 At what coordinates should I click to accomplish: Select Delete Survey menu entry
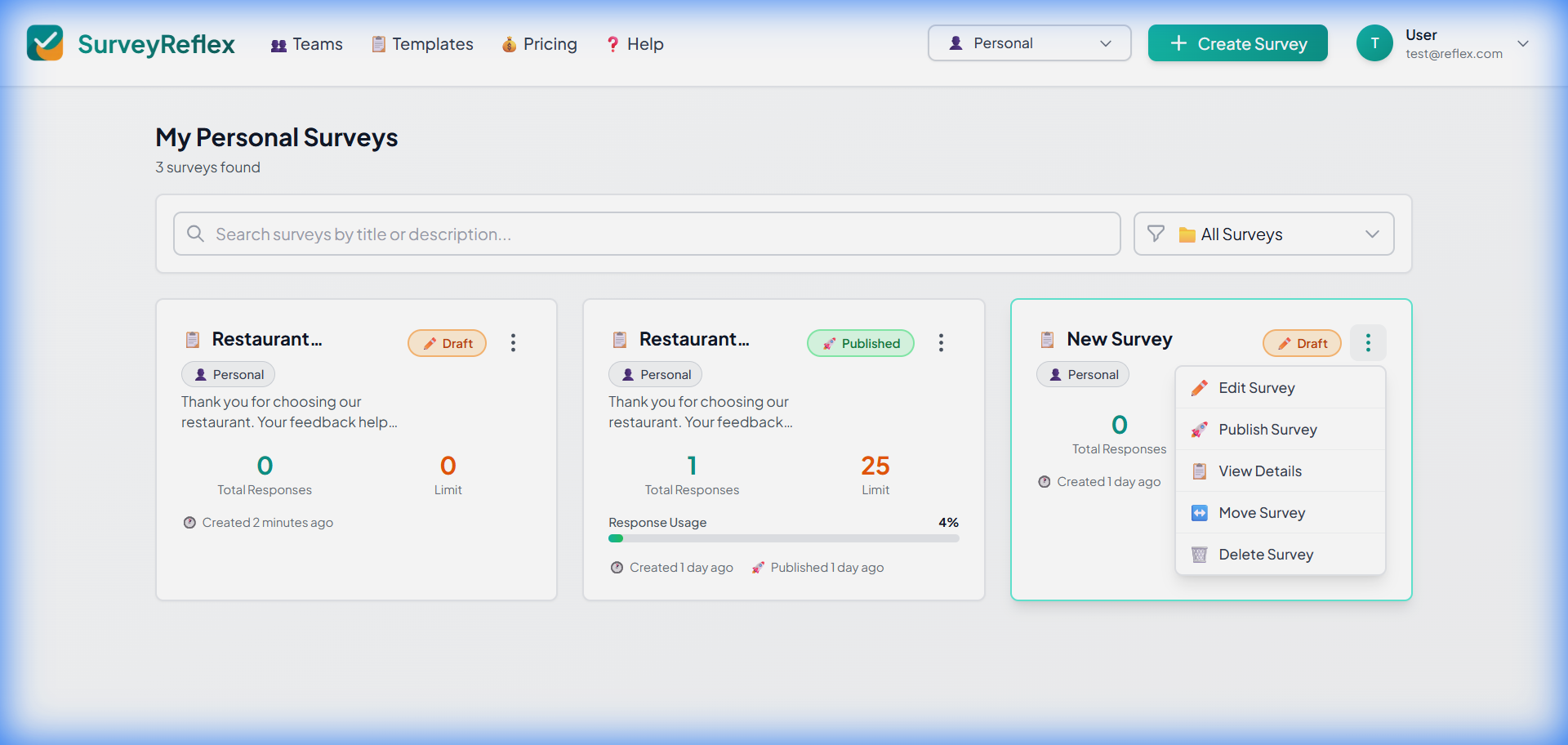[1265, 555]
